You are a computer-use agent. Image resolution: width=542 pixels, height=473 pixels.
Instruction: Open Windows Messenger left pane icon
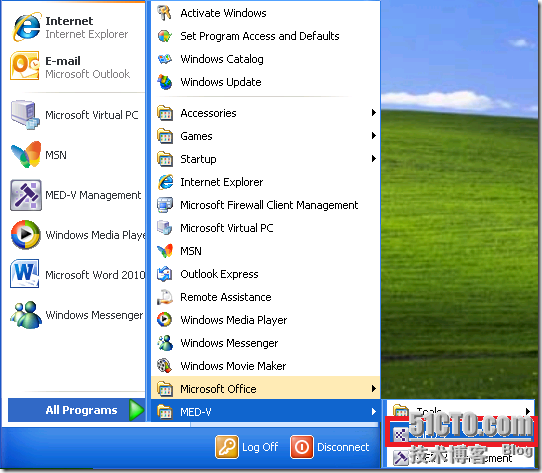pos(26,315)
